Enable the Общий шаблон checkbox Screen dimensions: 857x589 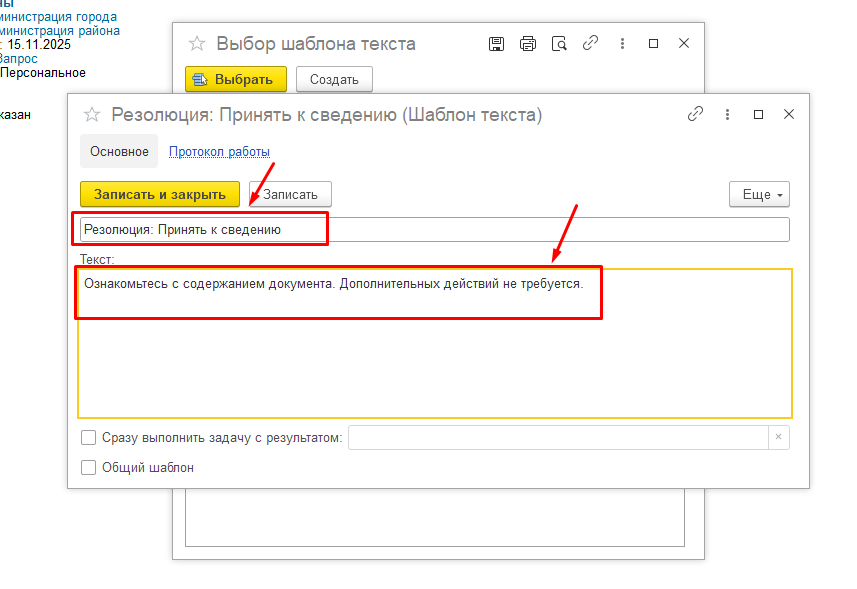88,468
